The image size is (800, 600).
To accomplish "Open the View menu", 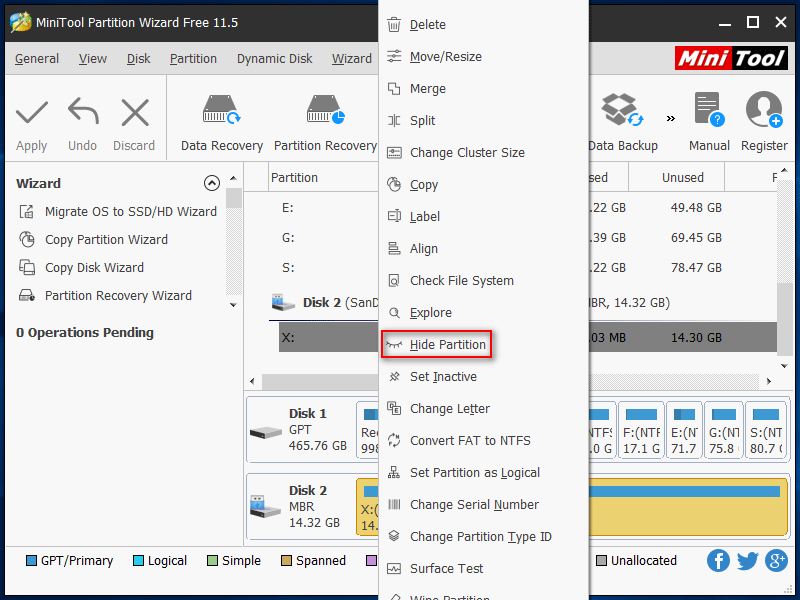I will [93, 59].
